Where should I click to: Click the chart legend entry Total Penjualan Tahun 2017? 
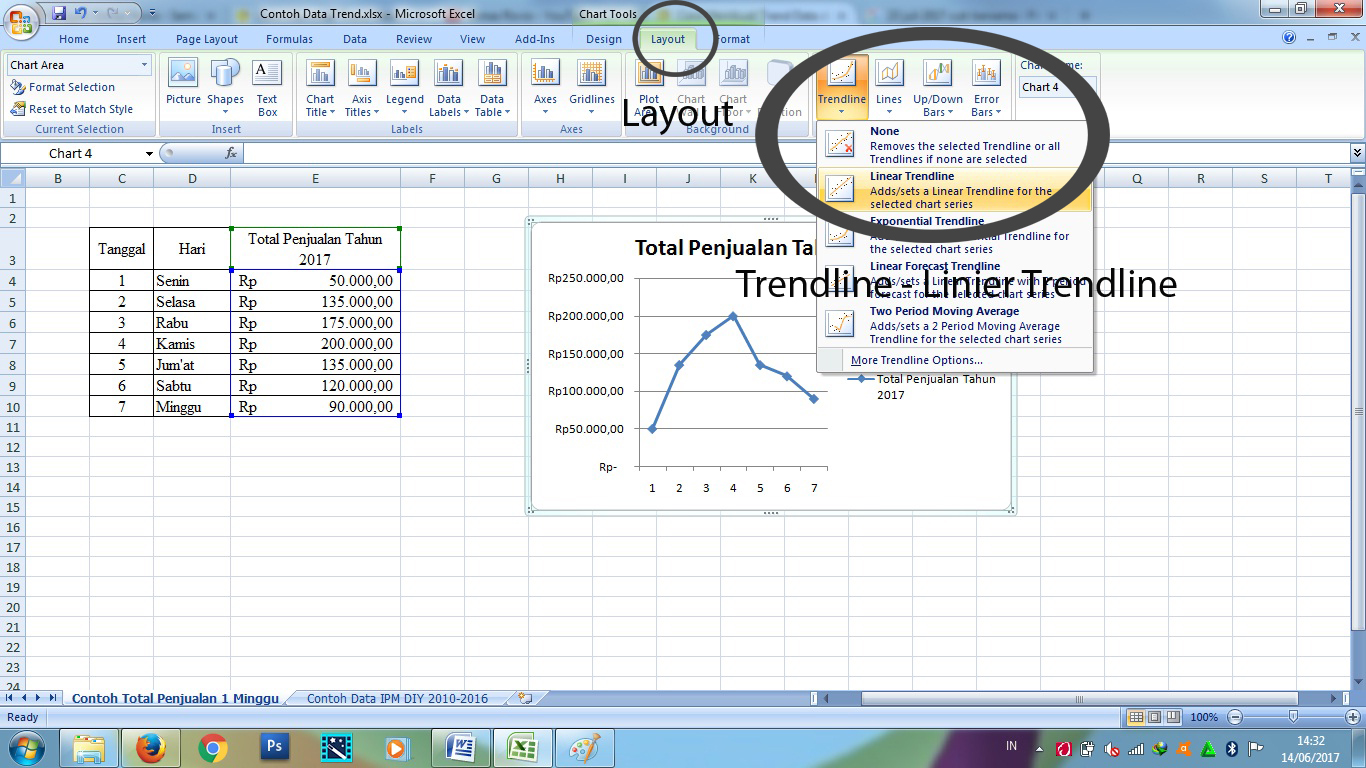[x=921, y=387]
